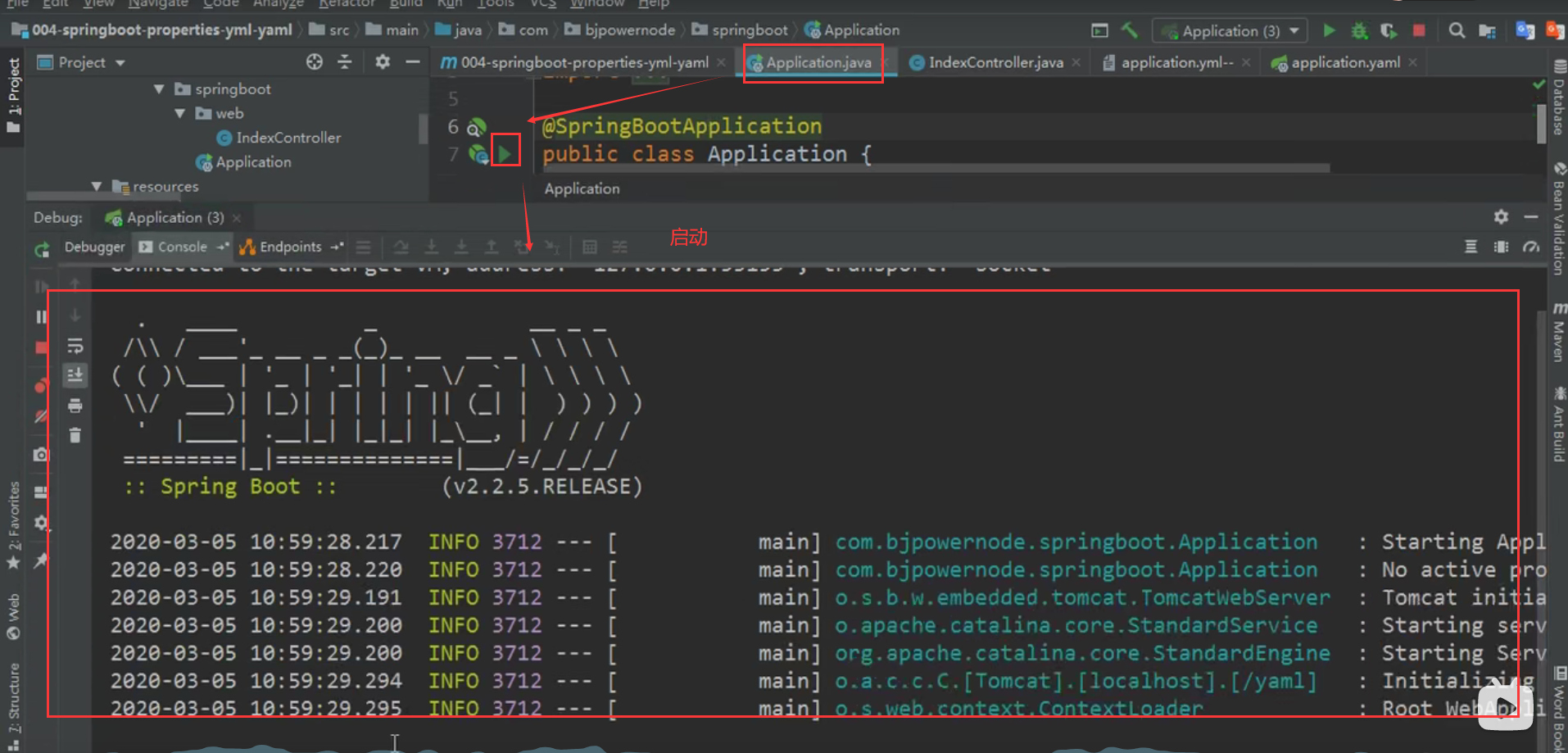Open Project panel settings gear
Screen dimensions: 1568x753
click(x=383, y=62)
